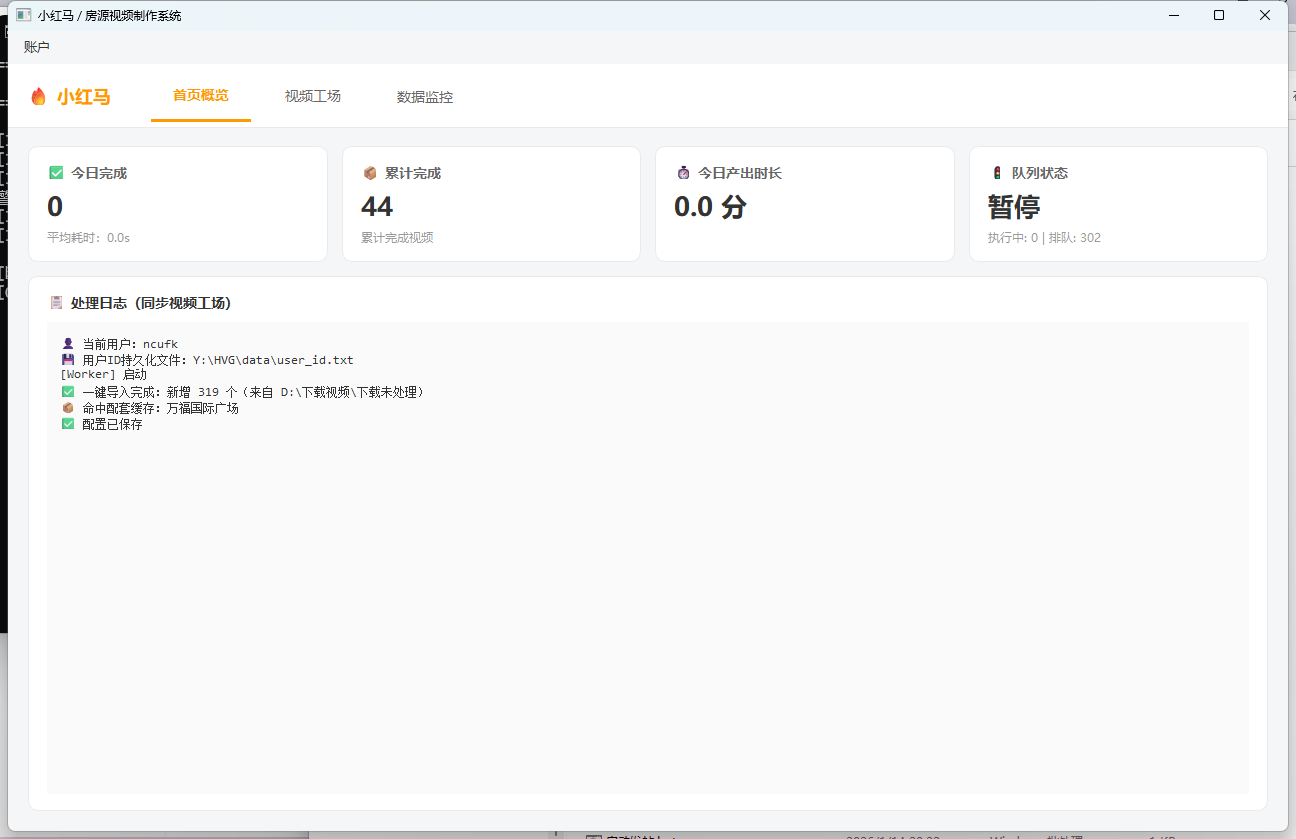Image resolution: width=1296 pixels, height=839 pixels.
Task: Click the check icon on 一键导入完成 line
Action: [68, 392]
